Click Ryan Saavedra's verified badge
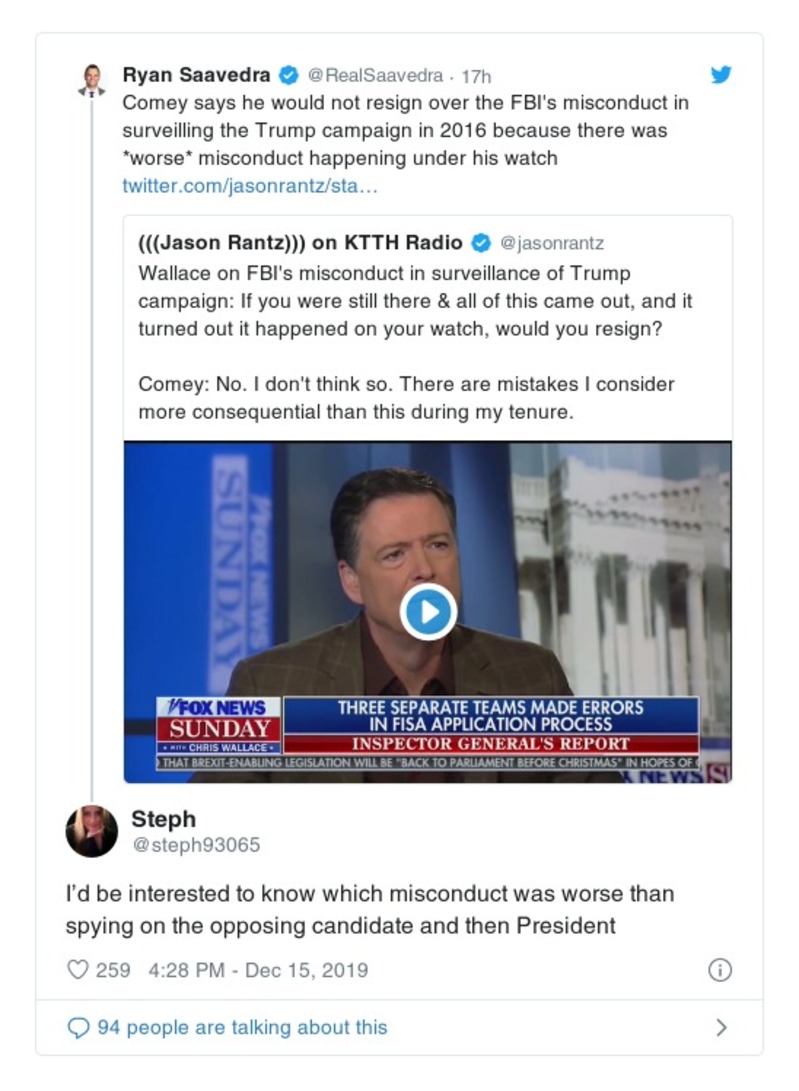 (x=289, y=75)
